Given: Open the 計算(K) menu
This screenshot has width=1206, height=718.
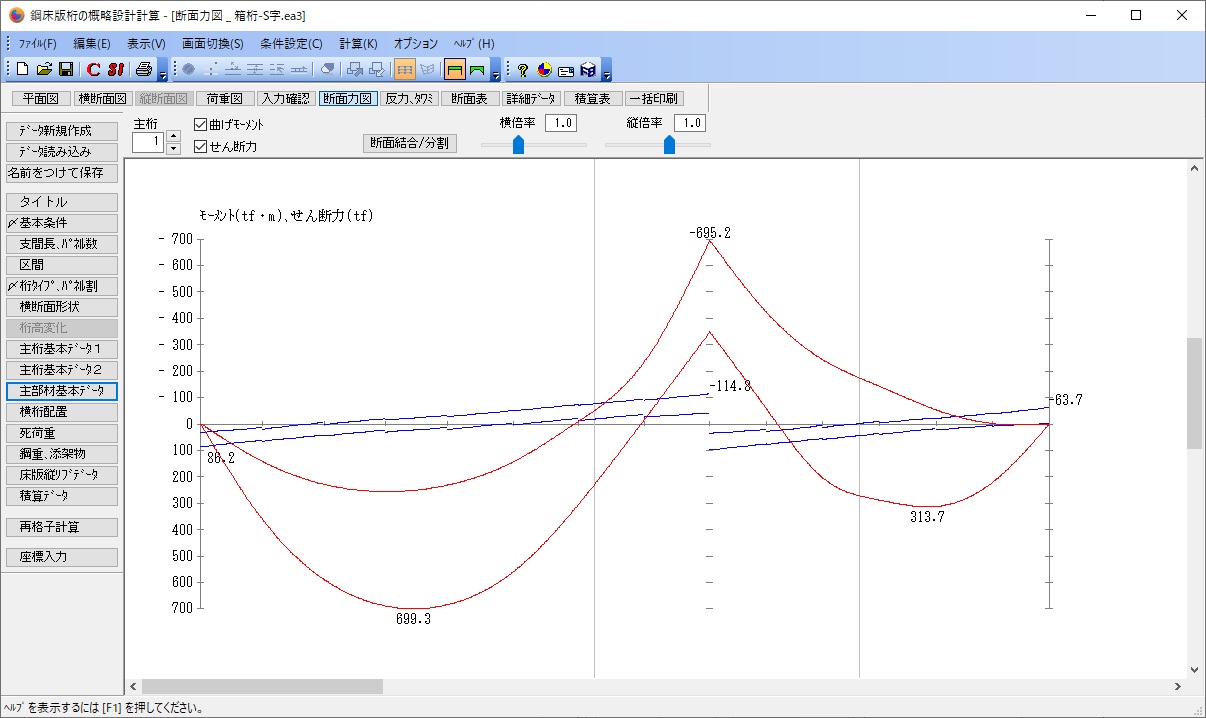Looking at the screenshot, I should click(359, 44).
